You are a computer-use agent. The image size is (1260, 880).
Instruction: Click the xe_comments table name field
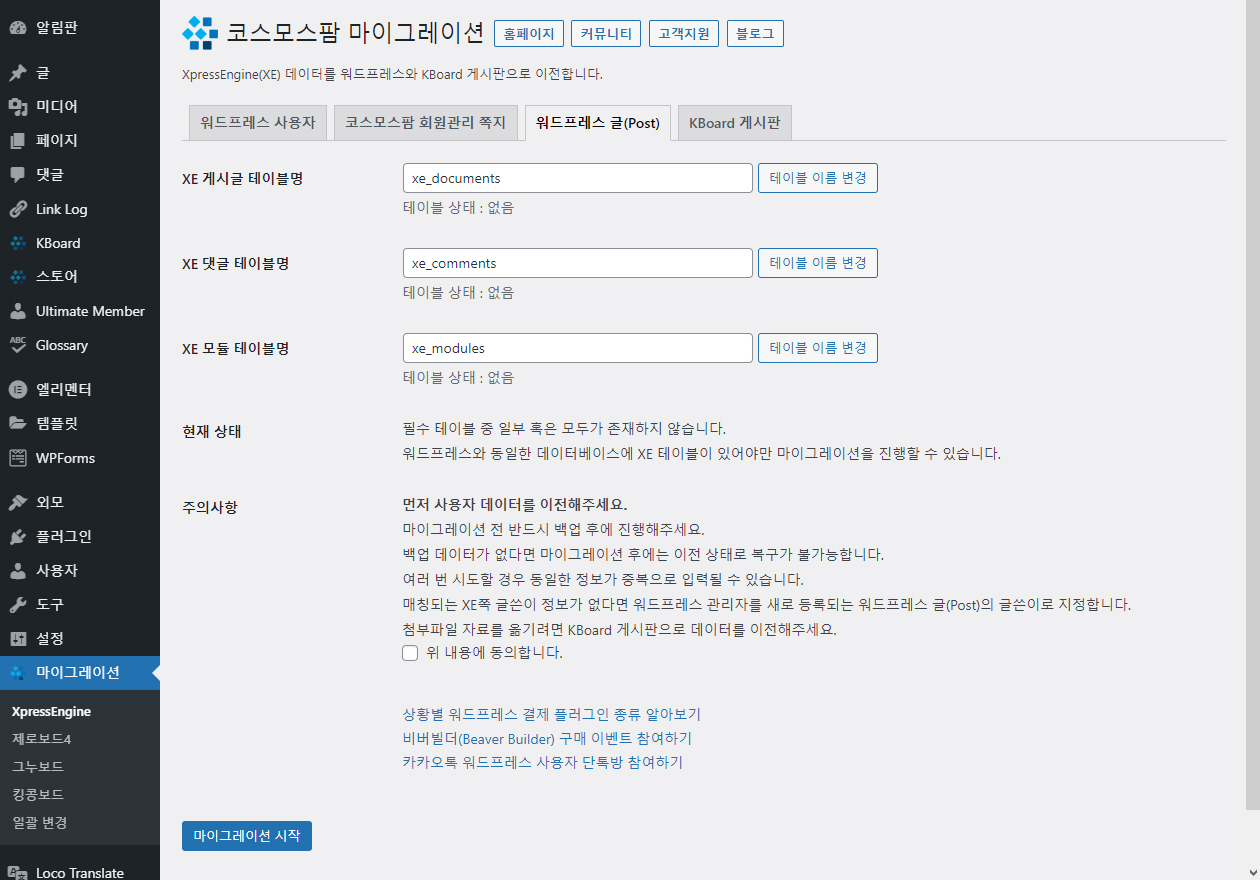point(577,263)
